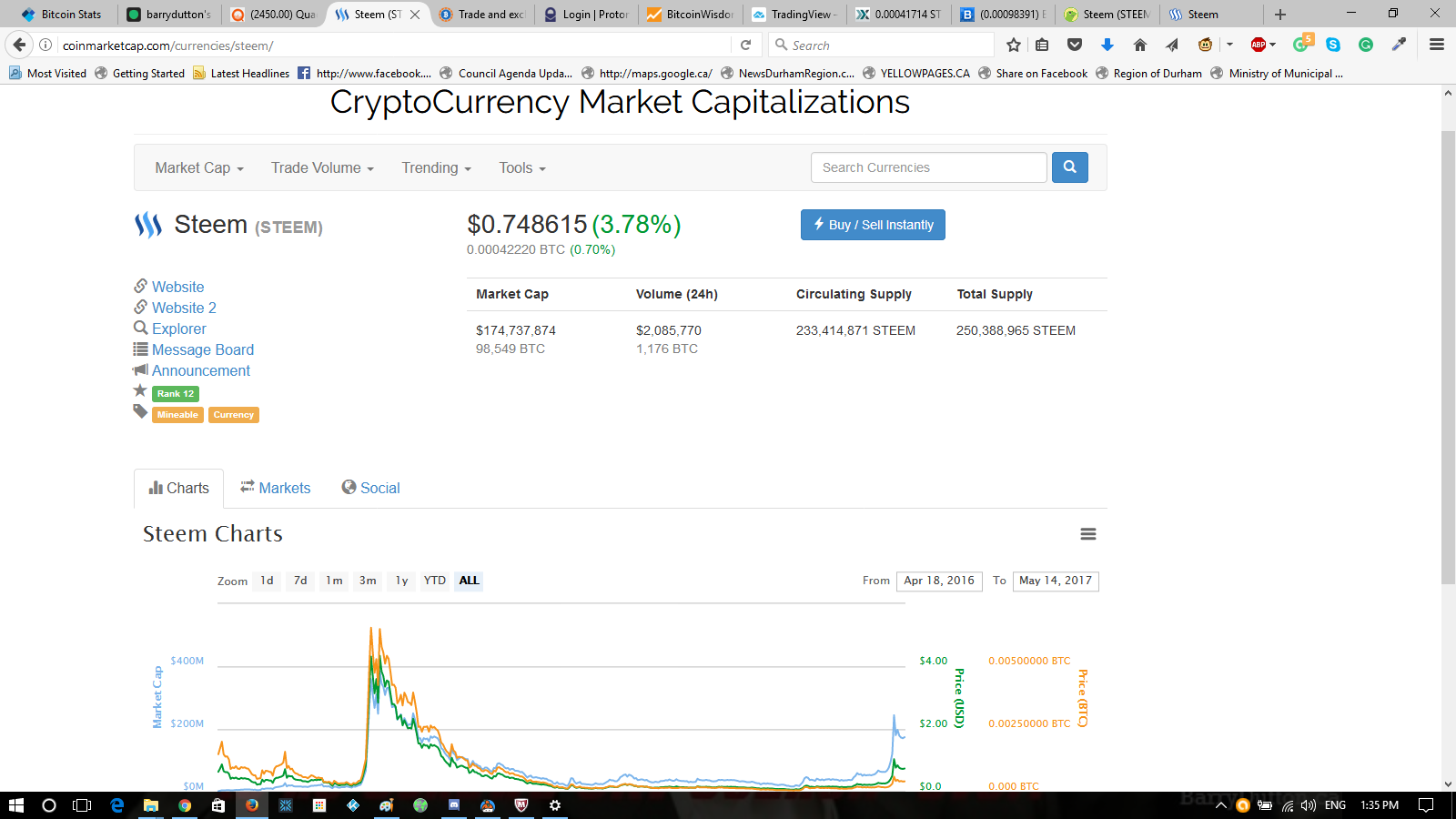
Task: Open the Latest Headlines bookmark
Action: 241,74
